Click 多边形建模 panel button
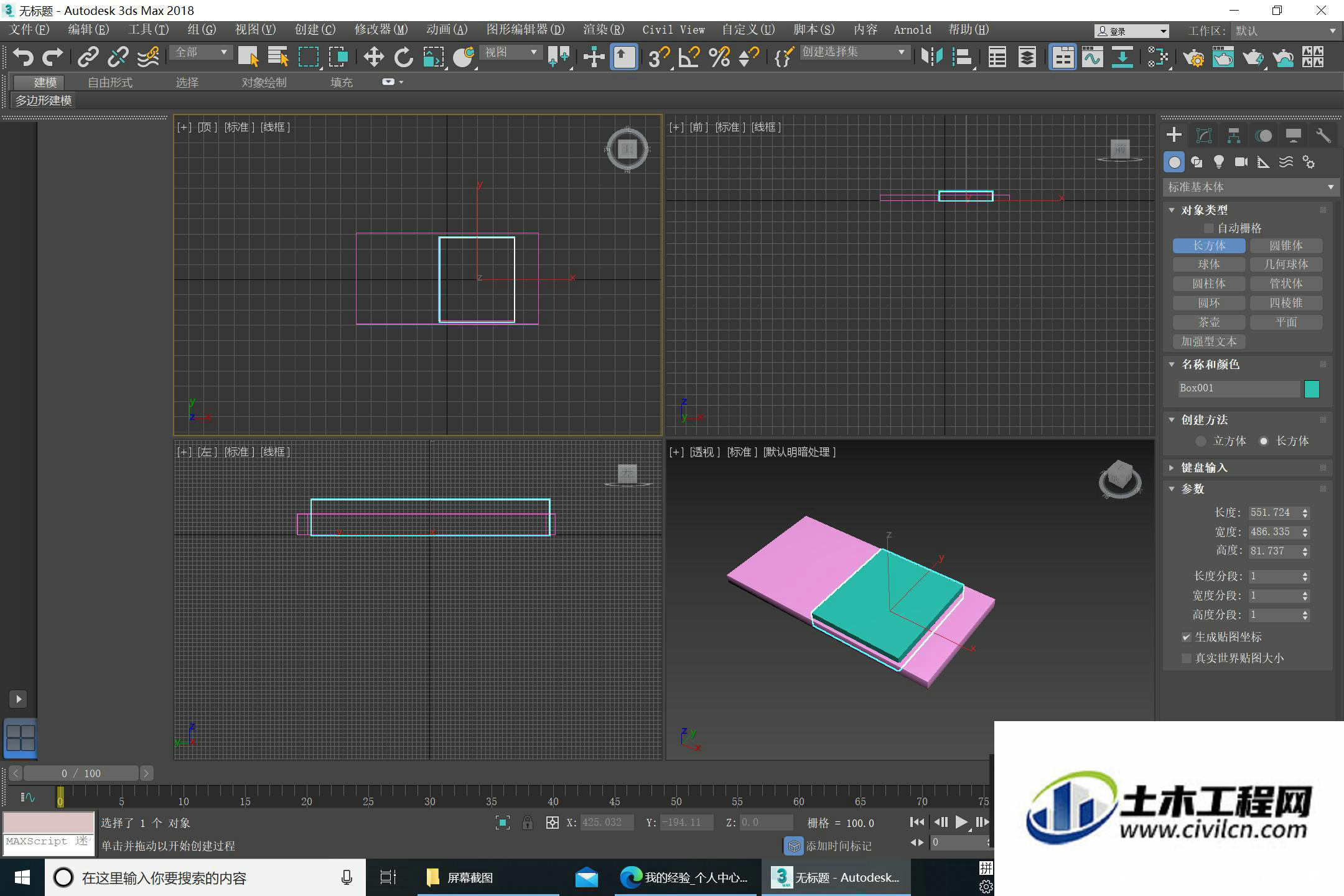This screenshot has height=896, width=1344. click(x=44, y=101)
